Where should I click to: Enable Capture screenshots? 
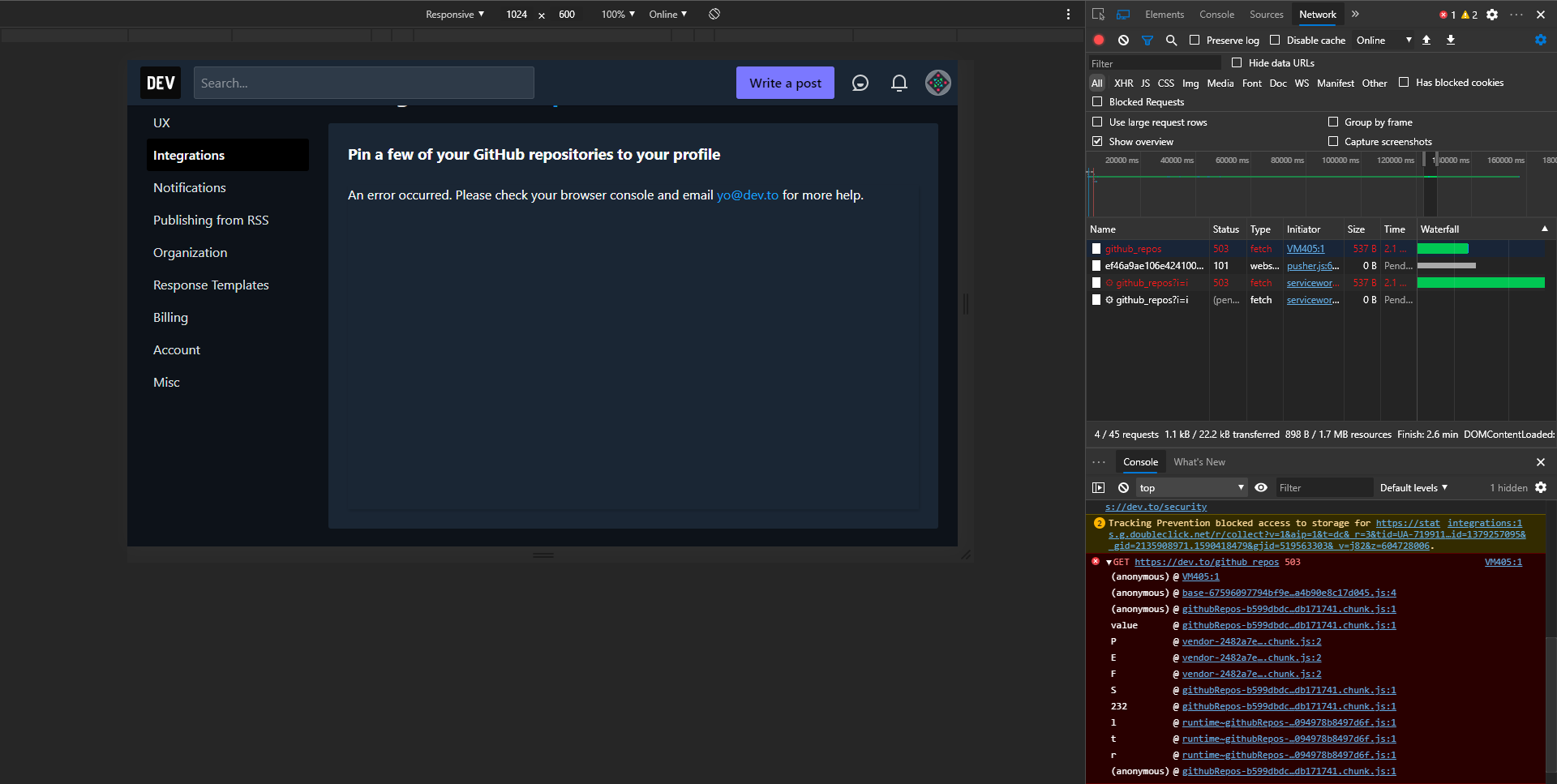click(1332, 141)
